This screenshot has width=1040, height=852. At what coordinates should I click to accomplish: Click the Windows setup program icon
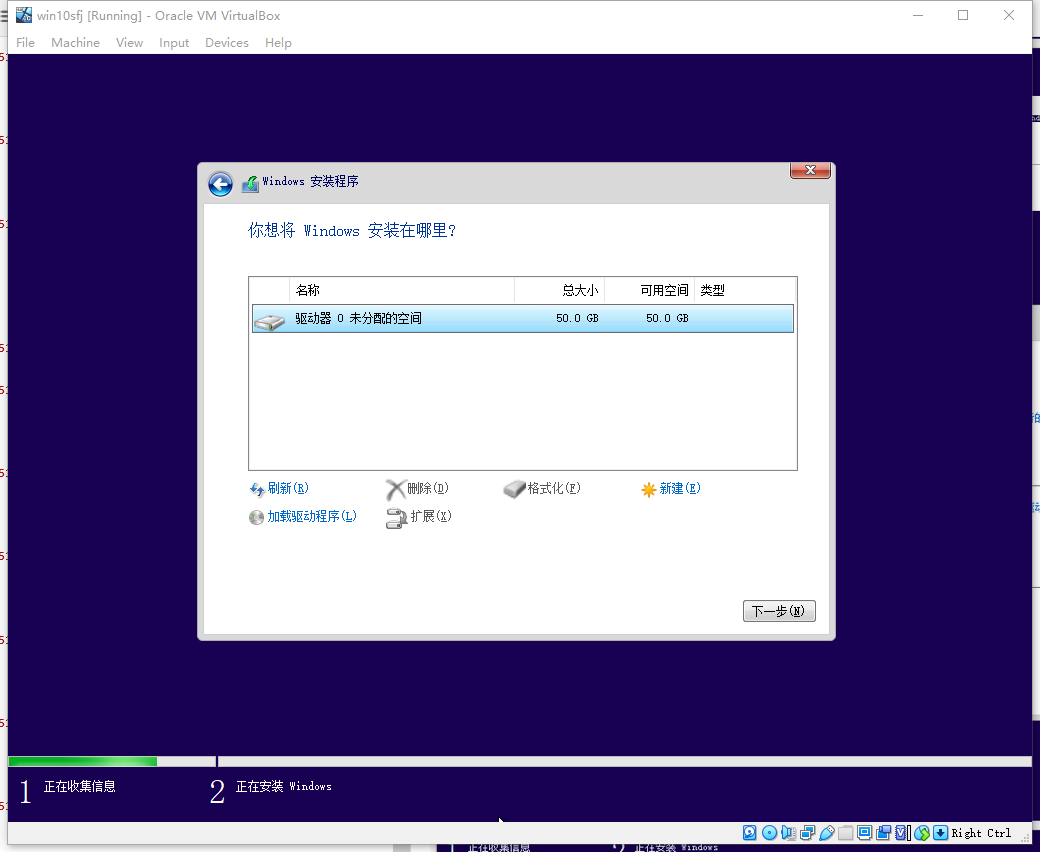(x=250, y=183)
